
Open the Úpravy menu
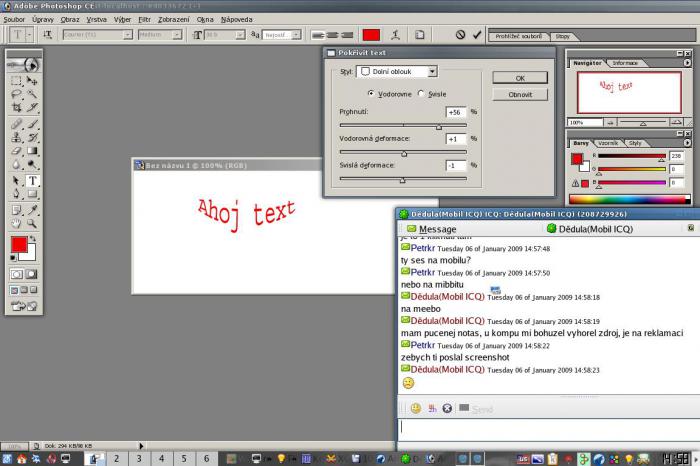[43, 20]
